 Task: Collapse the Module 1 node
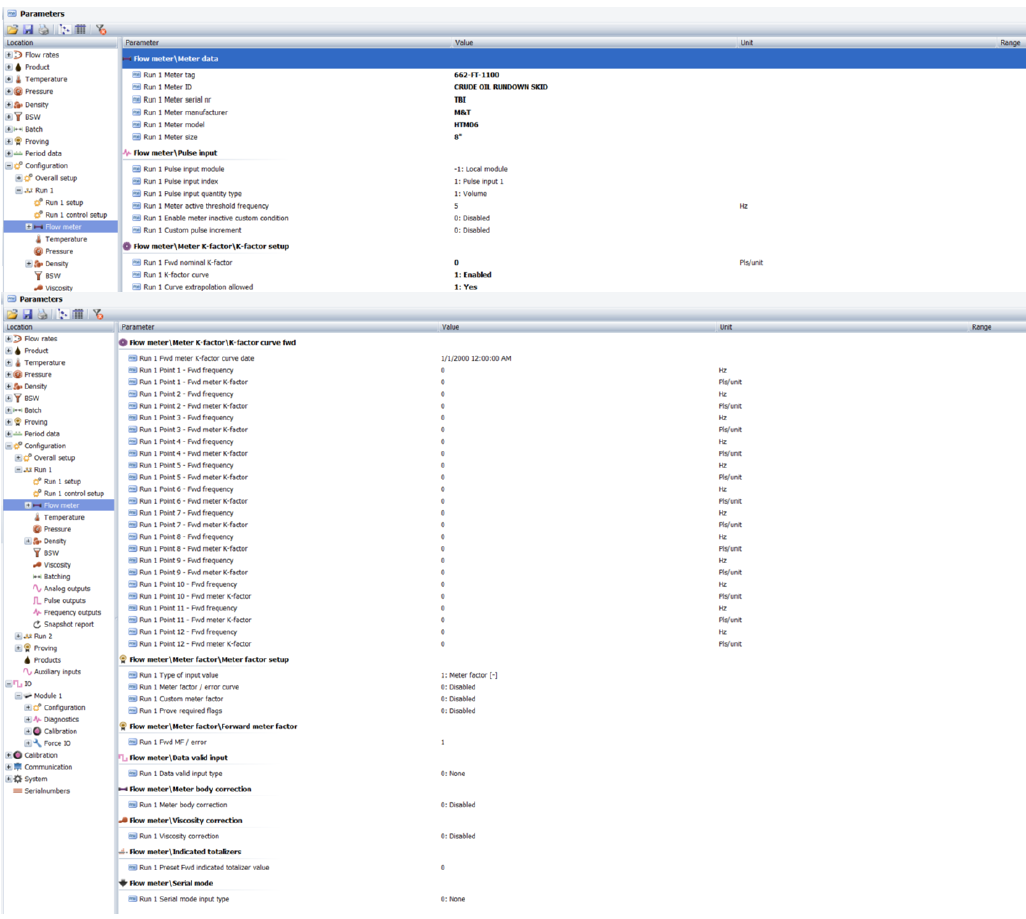(x=18, y=696)
